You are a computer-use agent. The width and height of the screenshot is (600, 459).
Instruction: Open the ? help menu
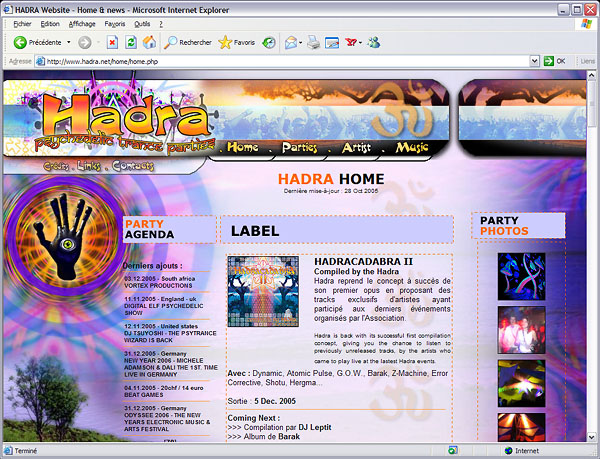161,24
